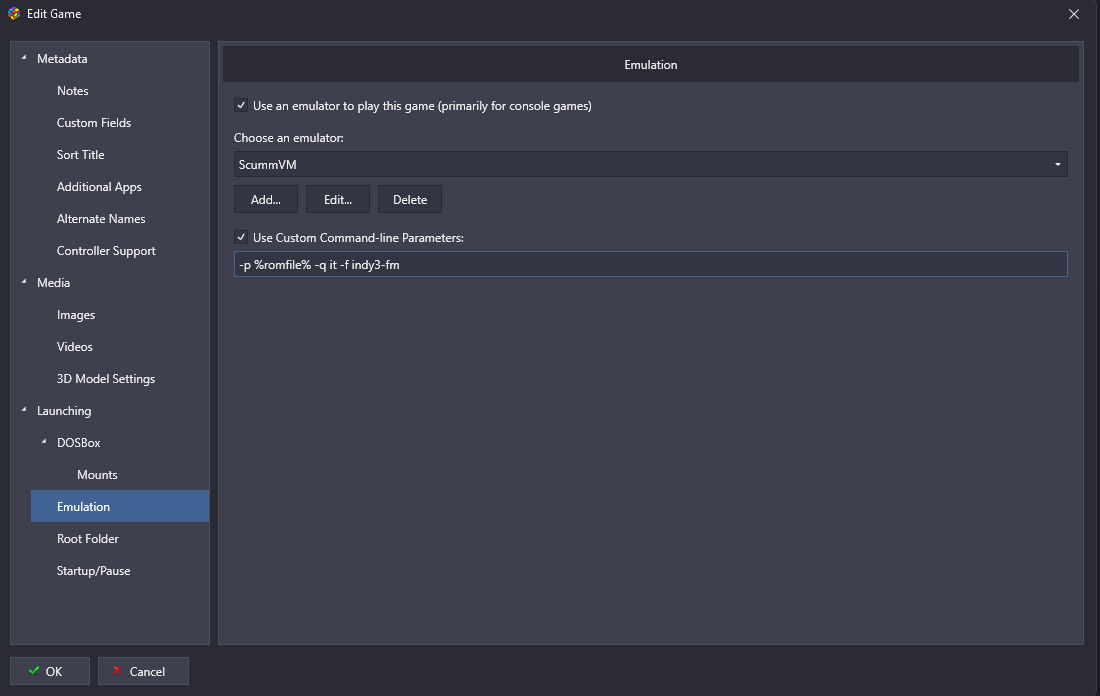Select the Media category label
The width and height of the screenshot is (1100, 696).
click(53, 283)
